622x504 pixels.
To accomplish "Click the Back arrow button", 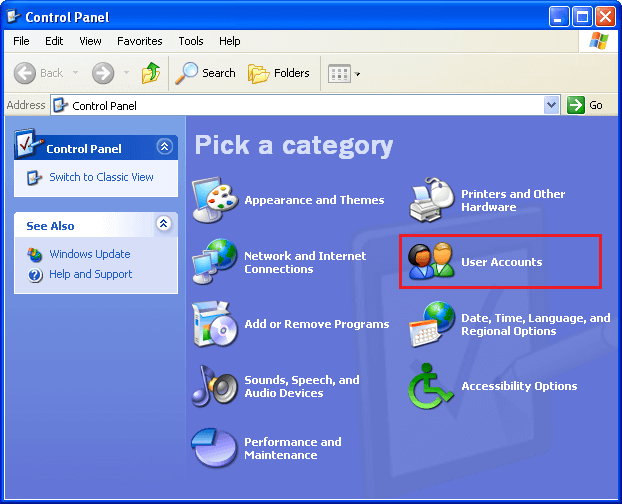I will click(x=25, y=73).
